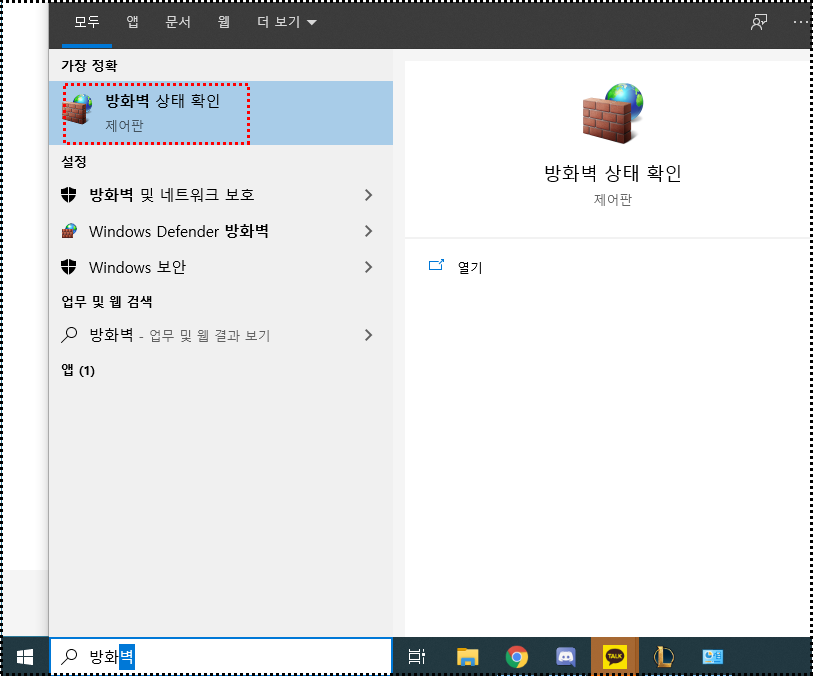Click shield icon beside 방화벽 및 네트워크 보호

point(68,195)
